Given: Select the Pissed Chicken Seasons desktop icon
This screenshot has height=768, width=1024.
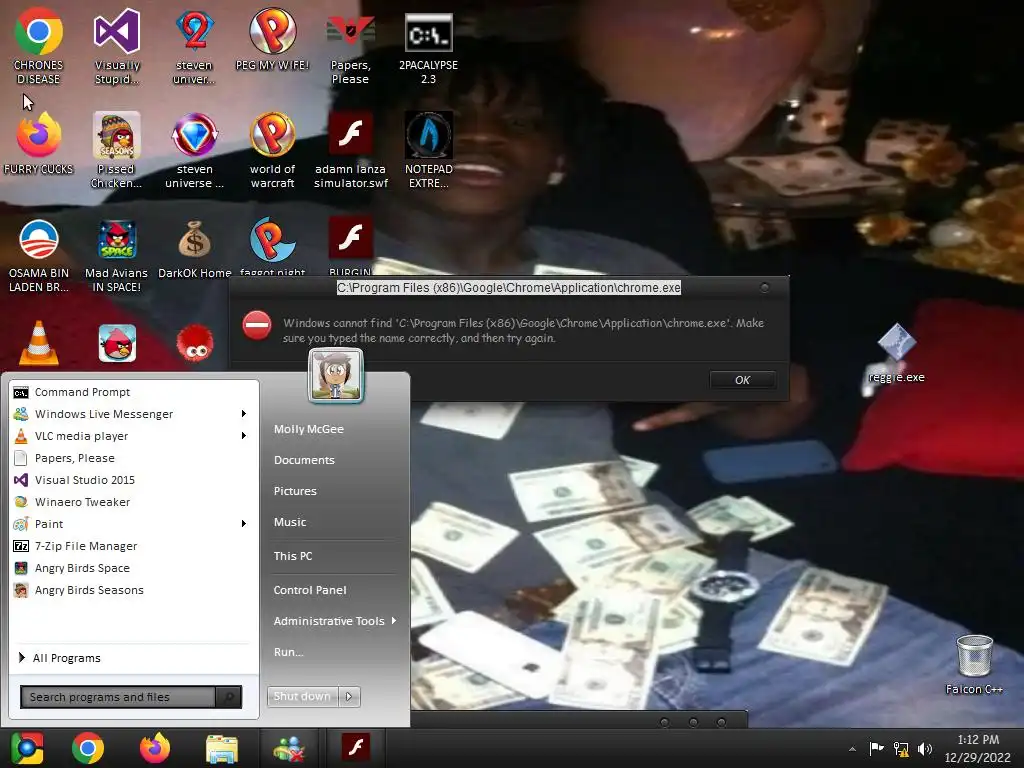Looking at the screenshot, I should [x=116, y=150].
